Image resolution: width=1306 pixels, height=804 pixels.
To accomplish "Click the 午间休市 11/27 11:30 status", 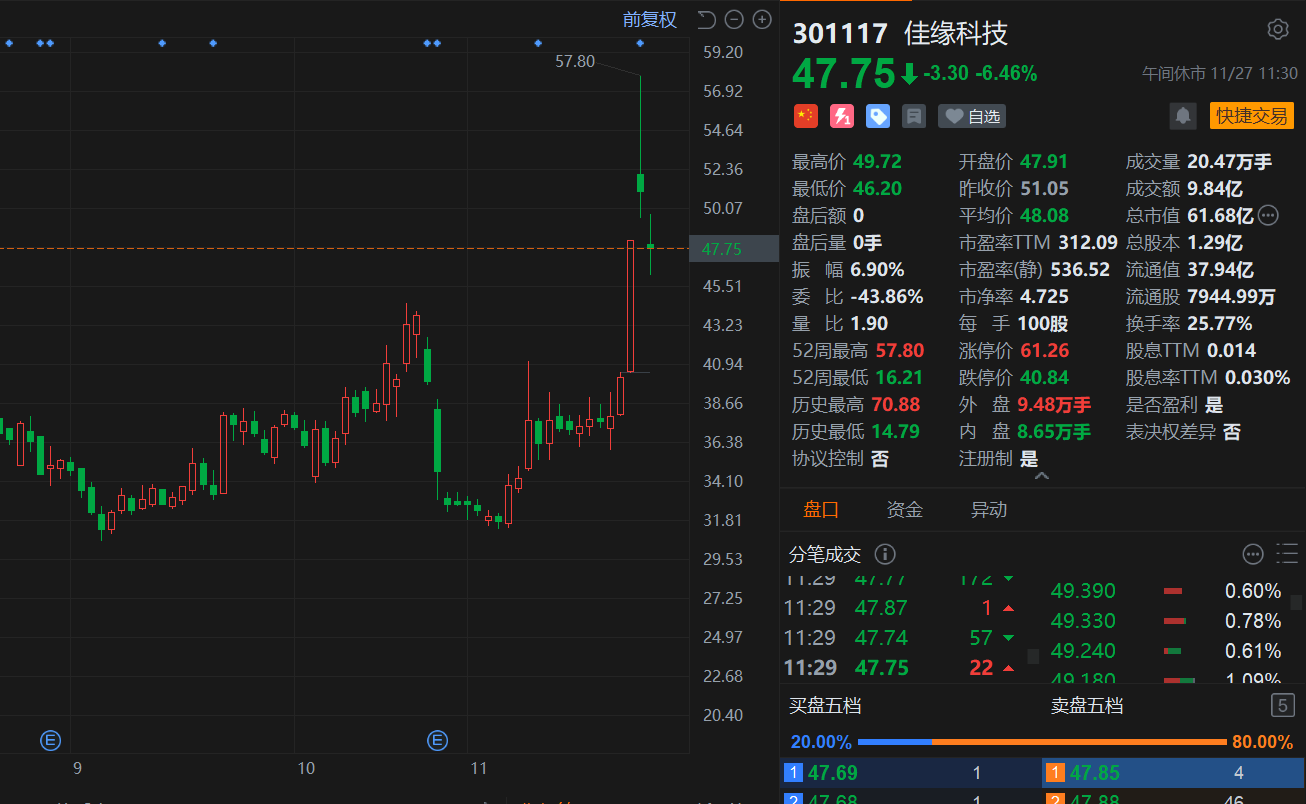I will (1220, 74).
